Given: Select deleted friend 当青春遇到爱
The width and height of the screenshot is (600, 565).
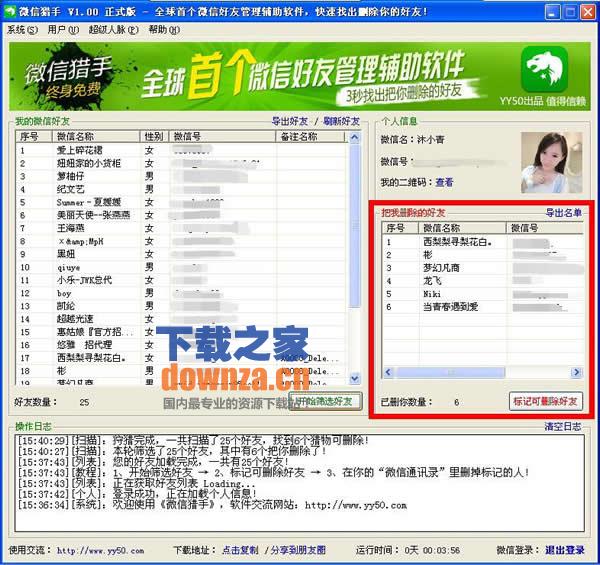Looking at the screenshot, I should point(483,307).
